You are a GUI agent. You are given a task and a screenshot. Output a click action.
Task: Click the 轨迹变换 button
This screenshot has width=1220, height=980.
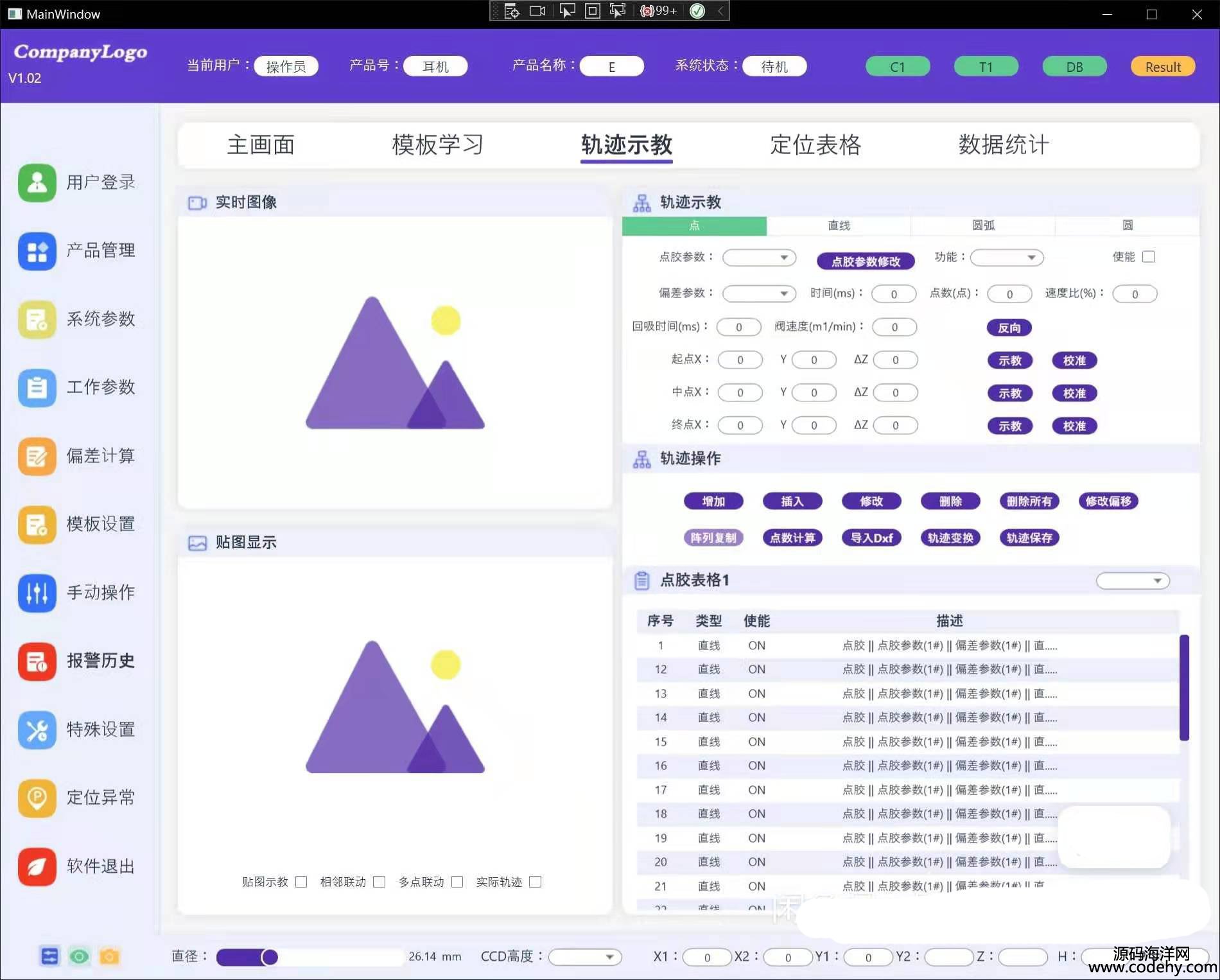click(950, 538)
